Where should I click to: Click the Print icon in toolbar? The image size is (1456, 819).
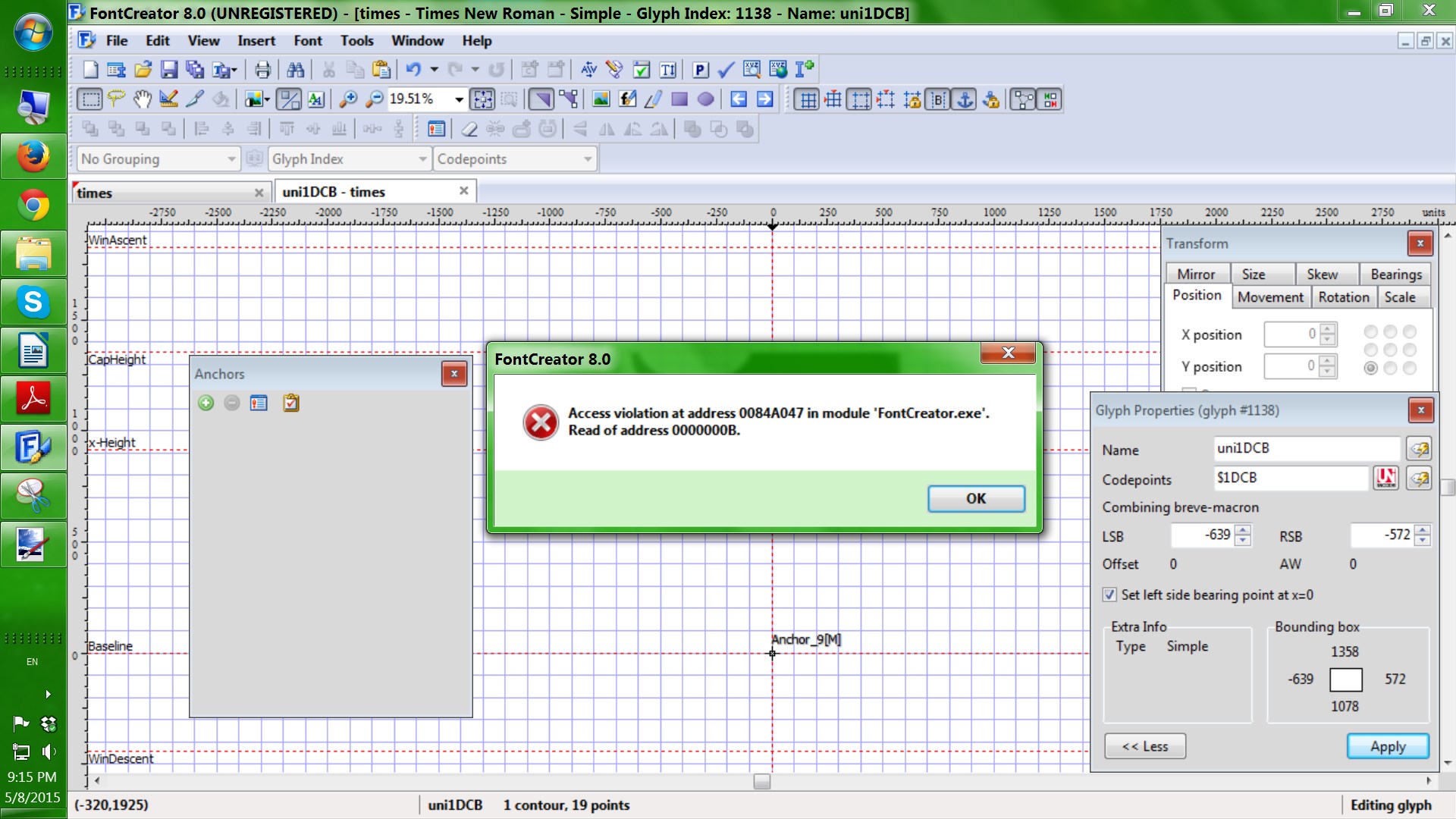click(262, 70)
